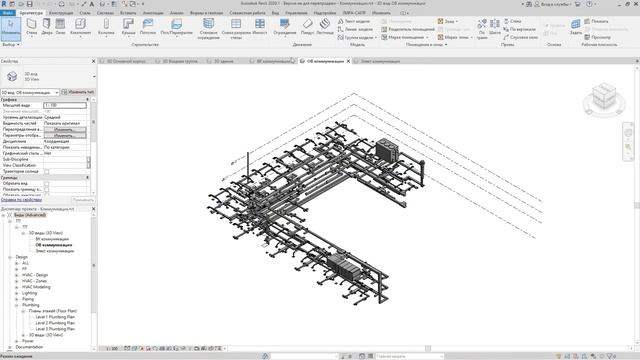Screen dimensions: 640x360
Task: Click Изменить for Параметры отображения
Action: [x=65, y=136]
